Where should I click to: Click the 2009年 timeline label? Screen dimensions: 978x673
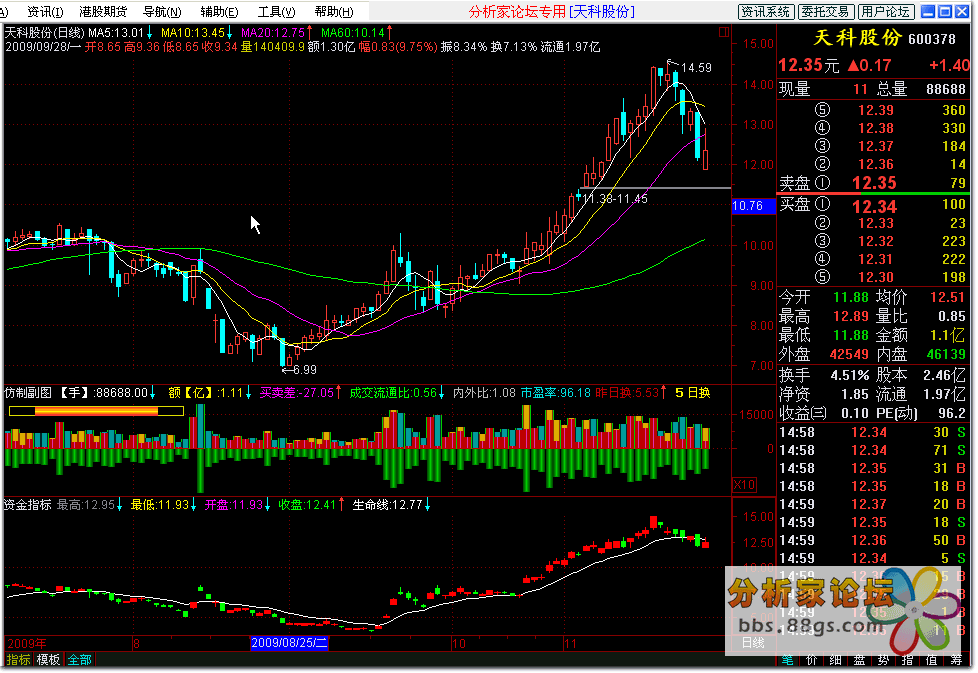coord(27,643)
